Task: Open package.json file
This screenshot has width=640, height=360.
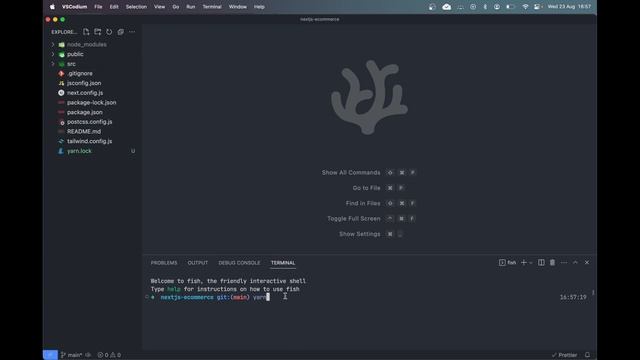Action: pyautogui.click(x=85, y=112)
